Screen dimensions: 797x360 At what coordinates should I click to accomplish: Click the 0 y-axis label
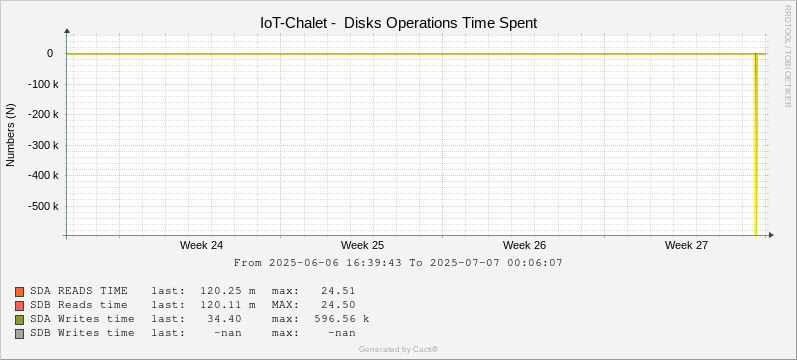point(50,53)
